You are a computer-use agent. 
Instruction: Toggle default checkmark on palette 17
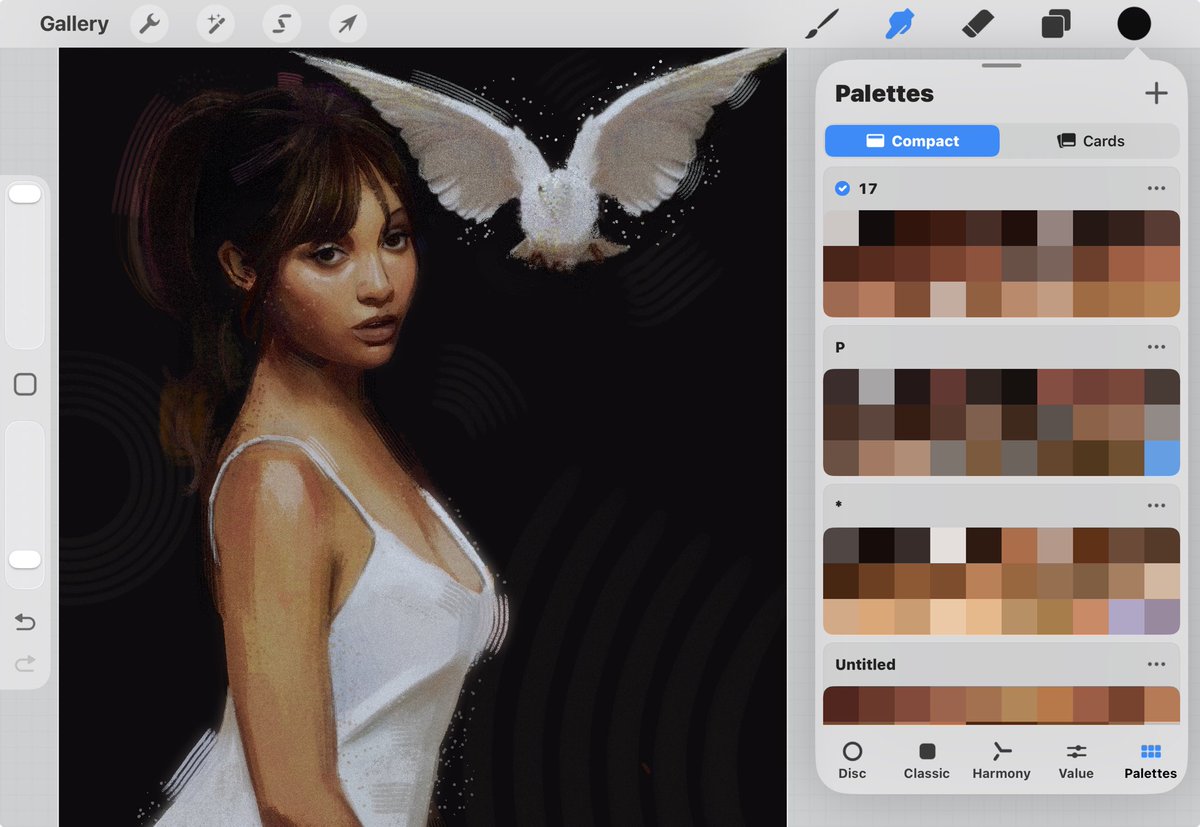(x=842, y=188)
